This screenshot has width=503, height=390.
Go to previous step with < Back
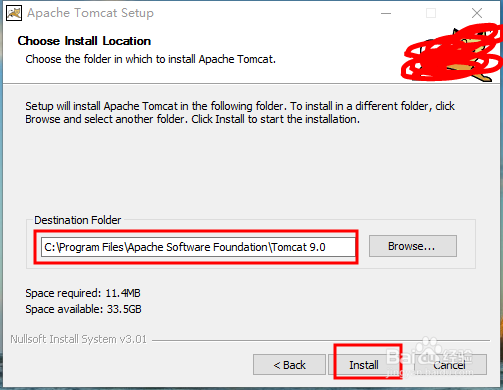289,365
